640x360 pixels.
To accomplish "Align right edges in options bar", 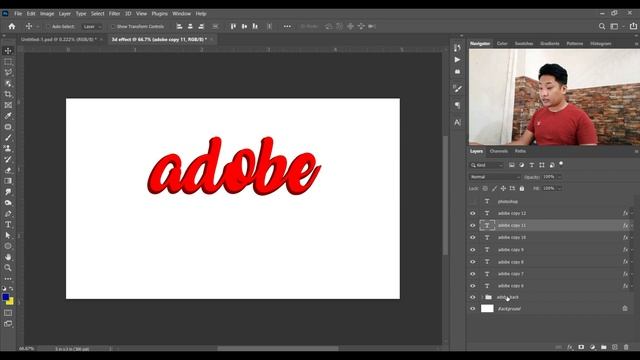I will pyautogui.click(x=201, y=27).
